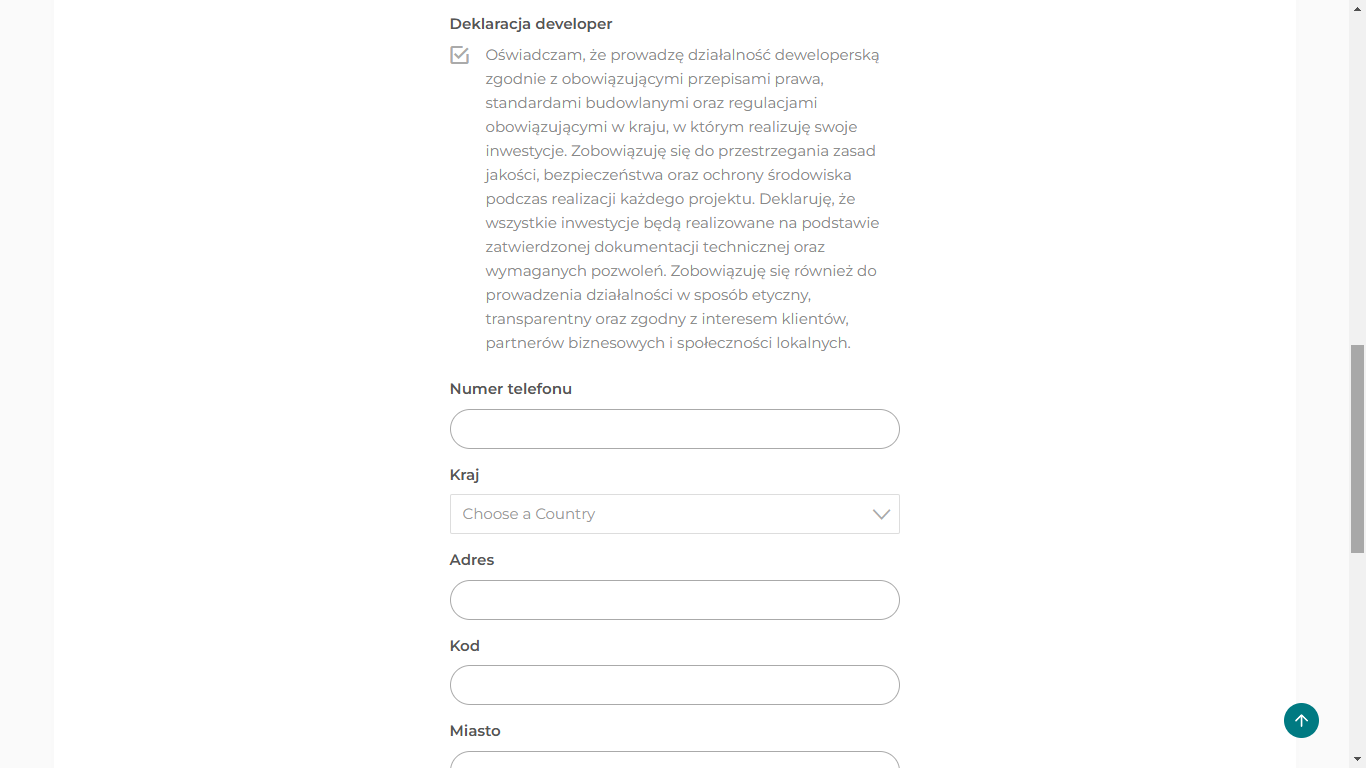Toggle the Deklaracja developer checkbox

(x=460, y=55)
